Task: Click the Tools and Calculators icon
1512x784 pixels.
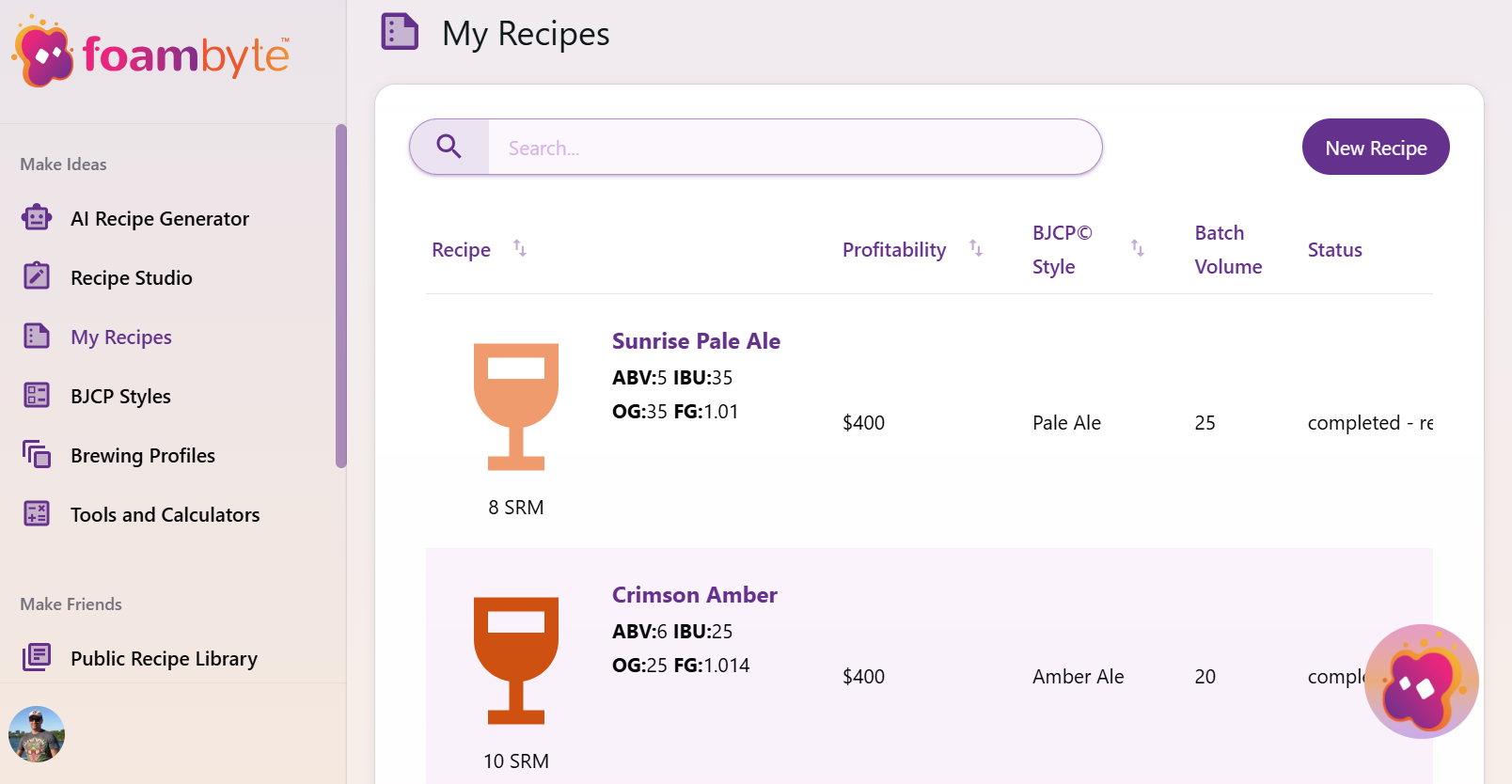Action: [37, 513]
